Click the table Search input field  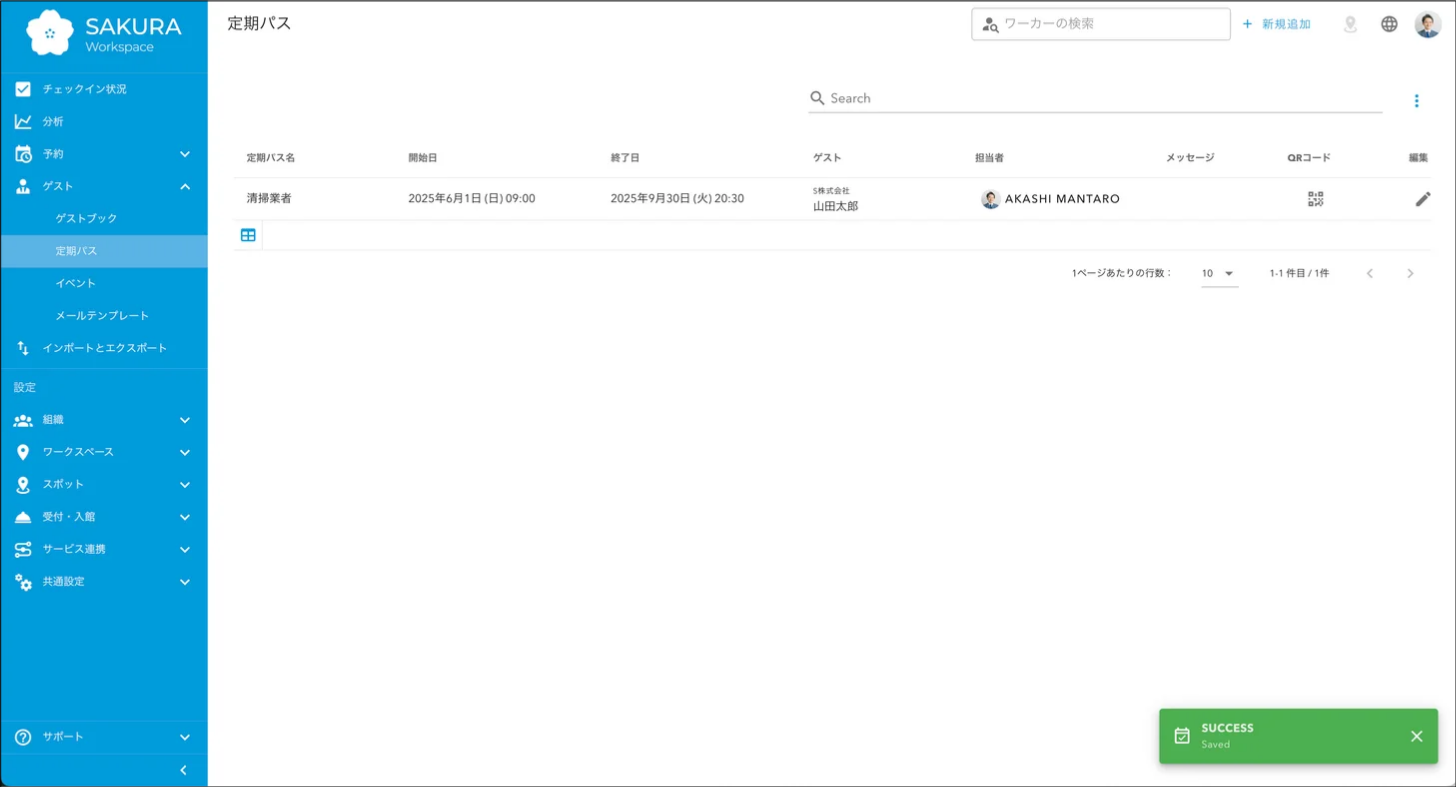(1095, 98)
